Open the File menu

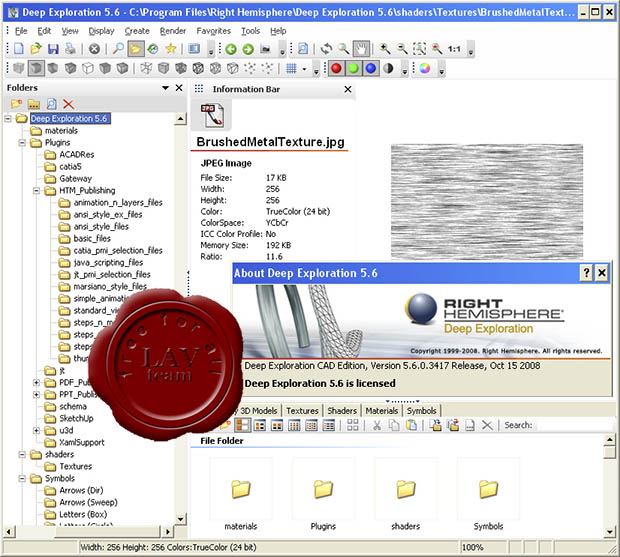pos(21,31)
